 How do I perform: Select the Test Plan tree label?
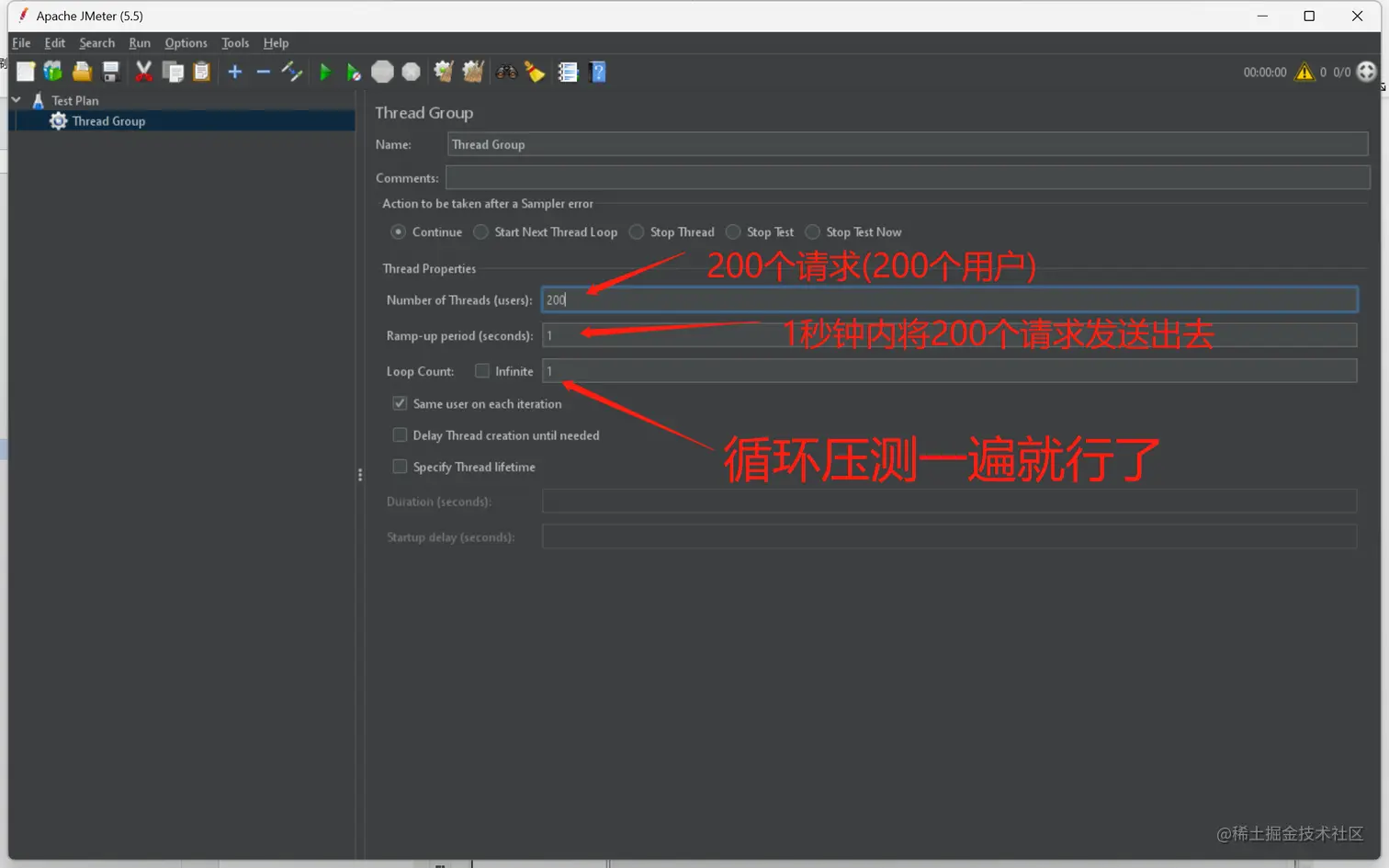coord(74,101)
